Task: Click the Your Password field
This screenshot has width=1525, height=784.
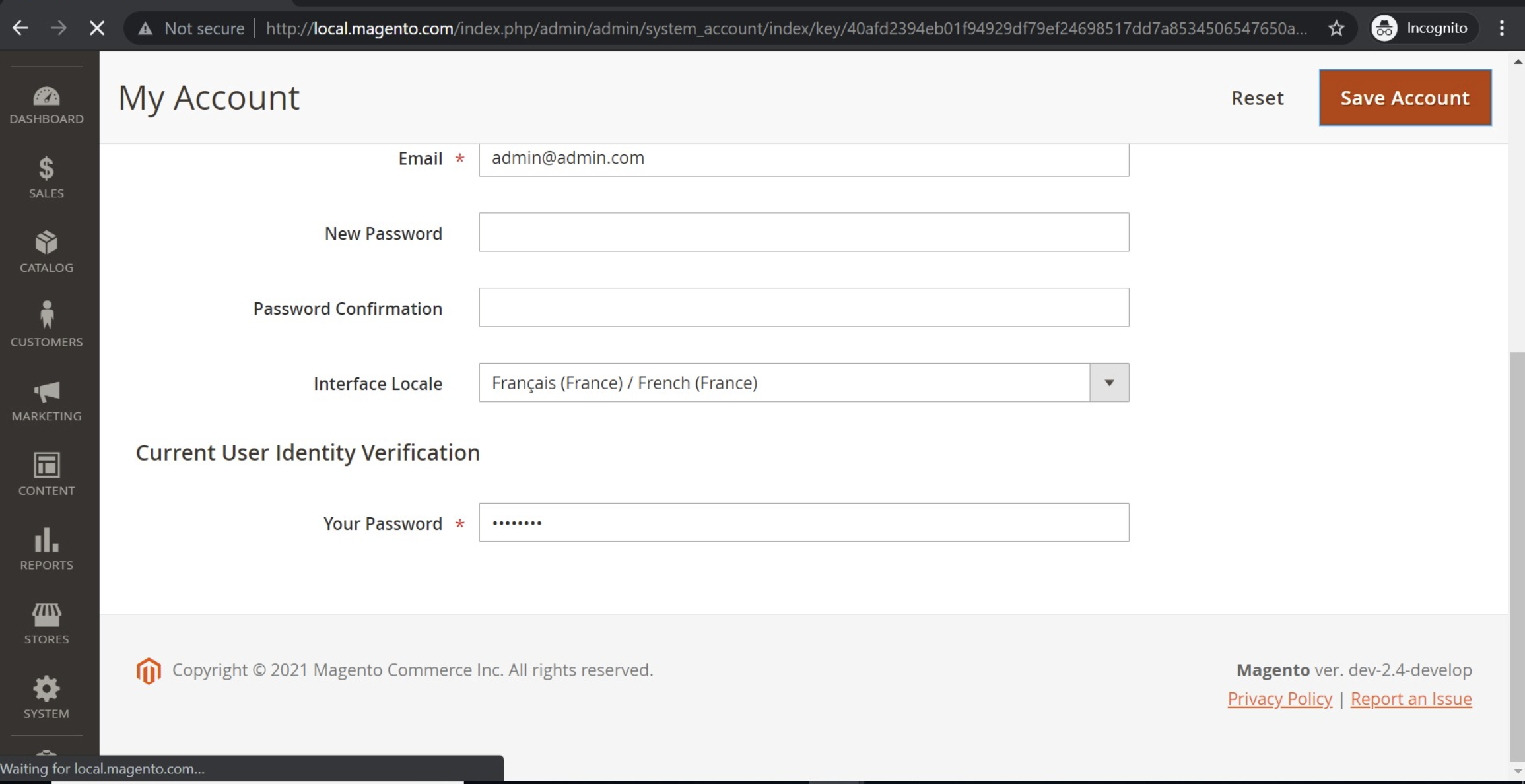Action: click(803, 522)
